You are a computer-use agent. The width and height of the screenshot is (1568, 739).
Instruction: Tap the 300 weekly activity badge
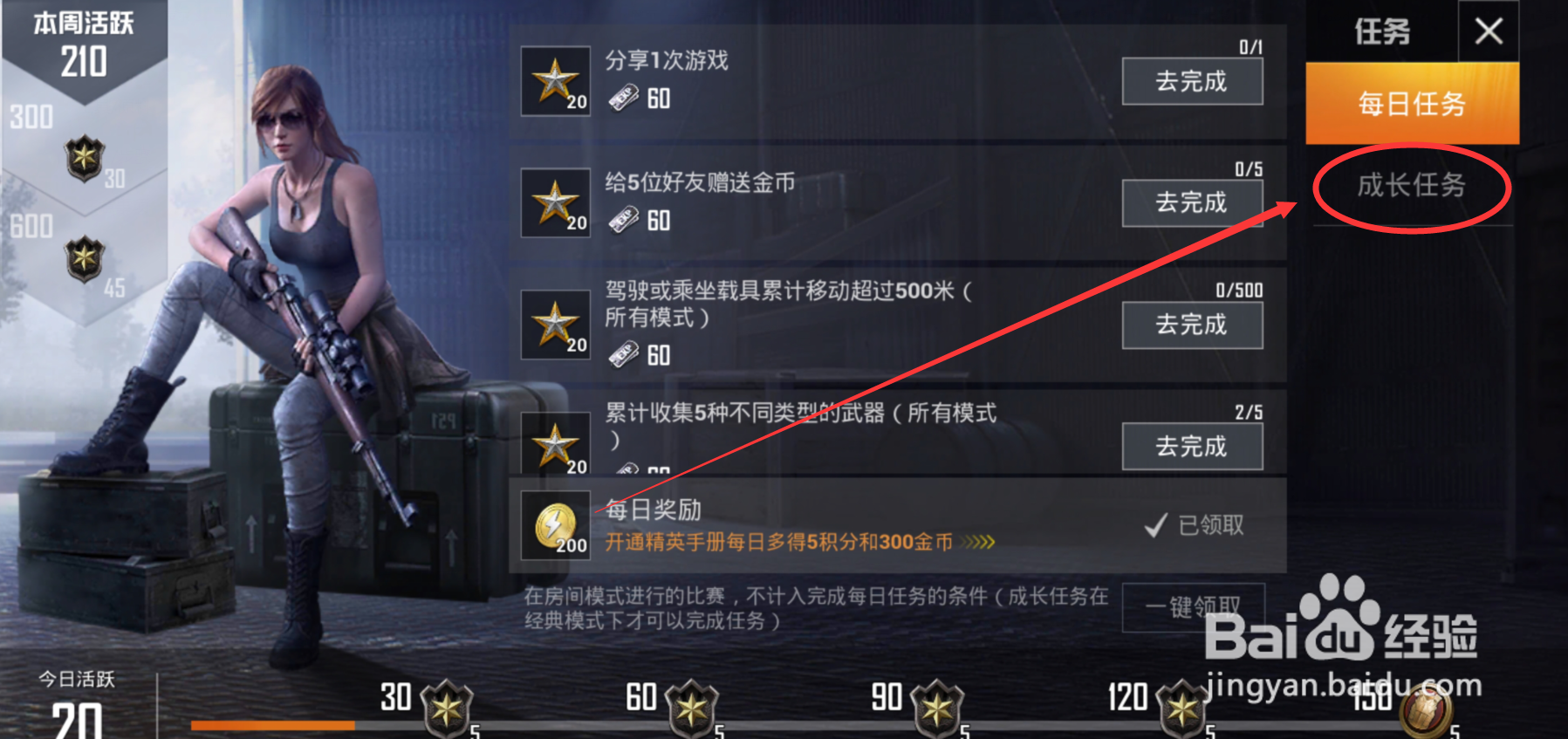coord(85,158)
